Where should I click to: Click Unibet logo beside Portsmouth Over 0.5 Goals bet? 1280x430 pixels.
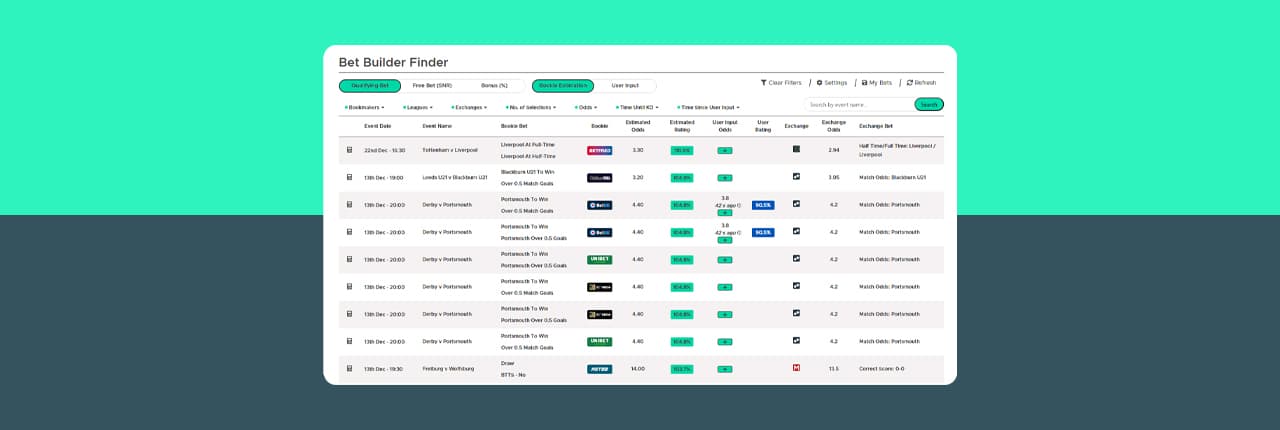(x=599, y=259)
